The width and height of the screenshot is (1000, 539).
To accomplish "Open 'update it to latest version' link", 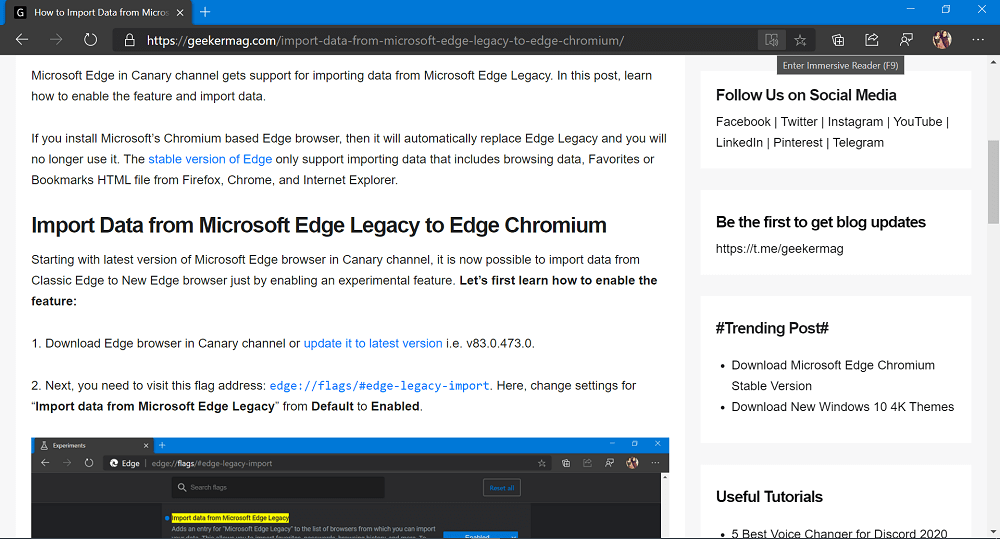I will (372, 343).
